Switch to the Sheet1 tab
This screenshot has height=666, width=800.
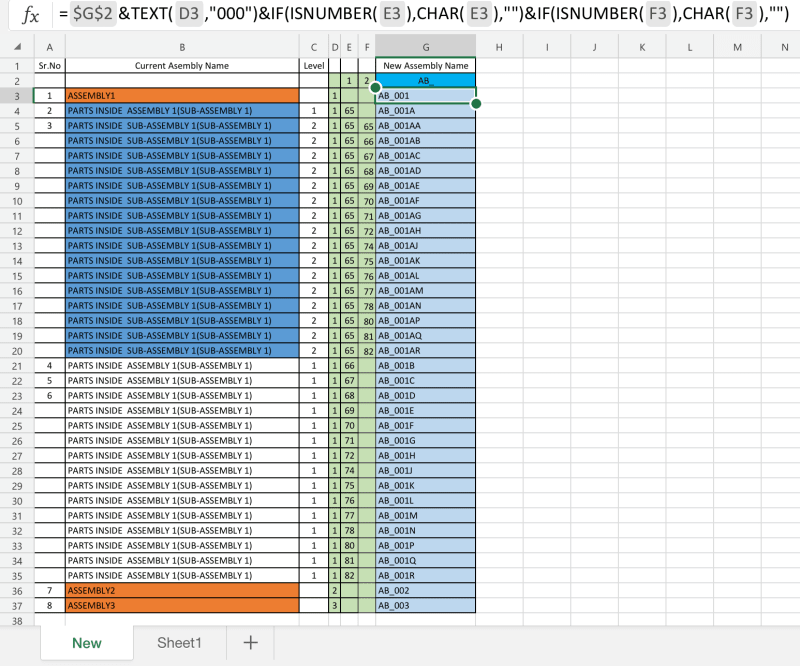[179, 643]
